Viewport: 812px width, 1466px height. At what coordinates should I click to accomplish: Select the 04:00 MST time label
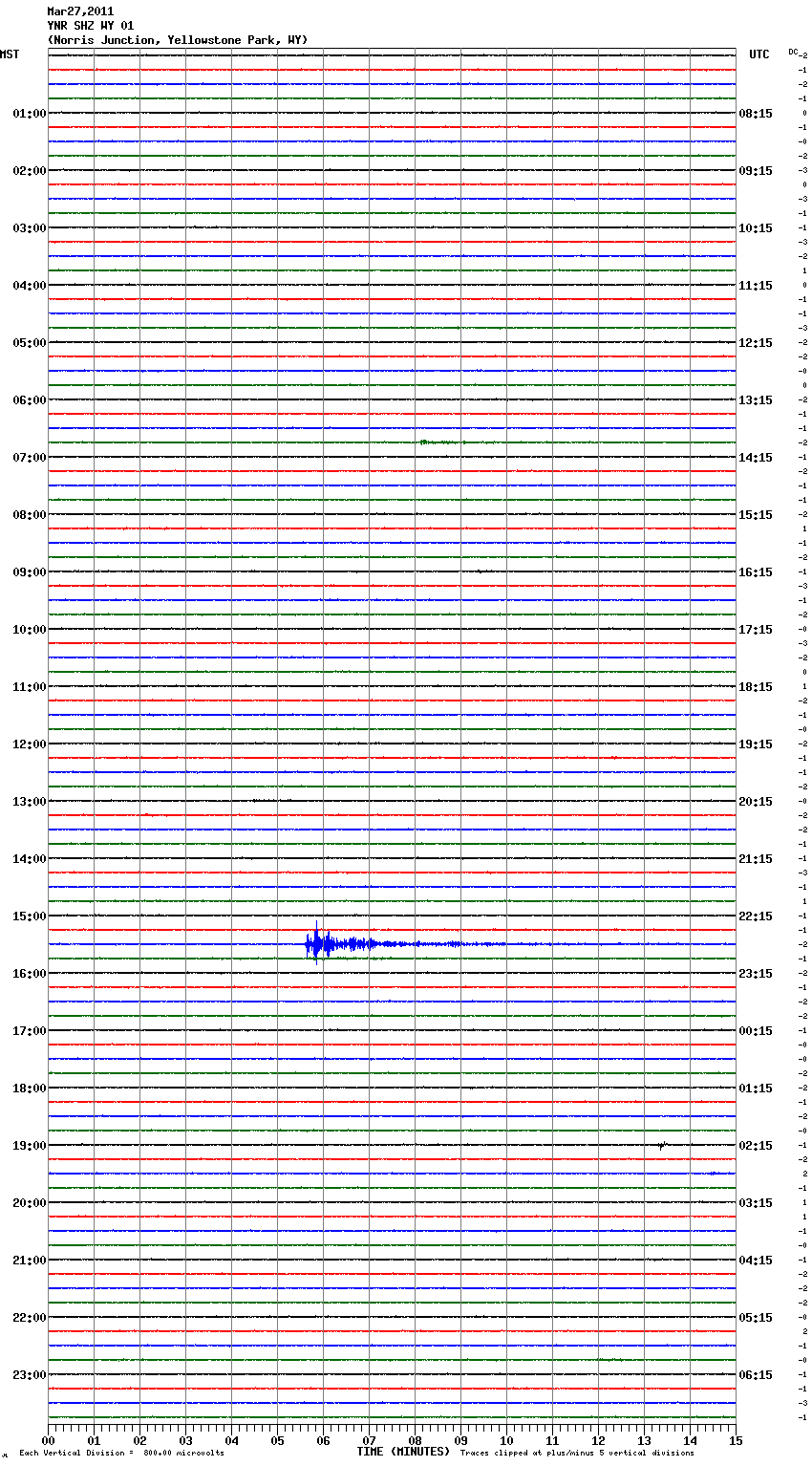(x=30, y=286)
